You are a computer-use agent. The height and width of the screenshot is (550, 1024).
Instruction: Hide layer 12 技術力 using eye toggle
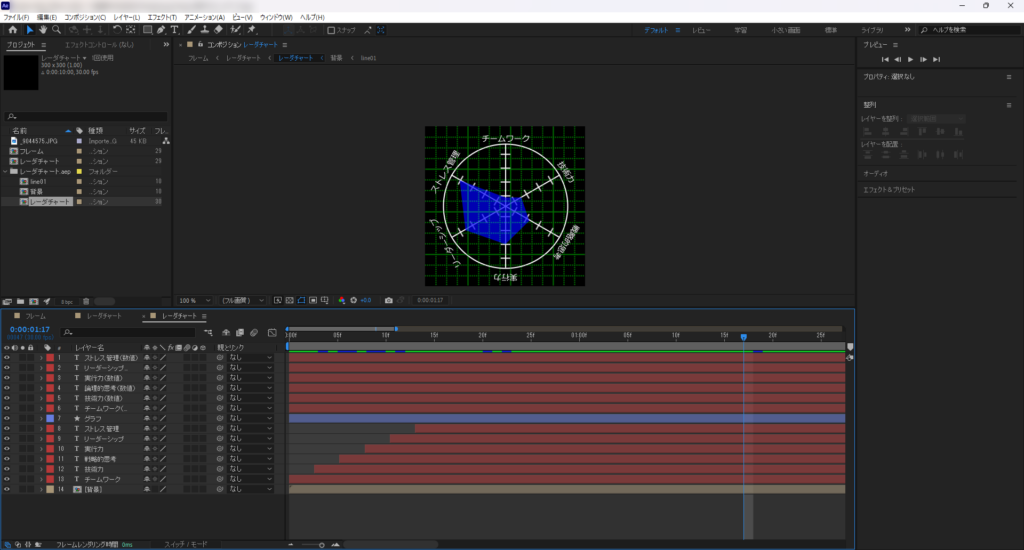(x=7, y=469)
